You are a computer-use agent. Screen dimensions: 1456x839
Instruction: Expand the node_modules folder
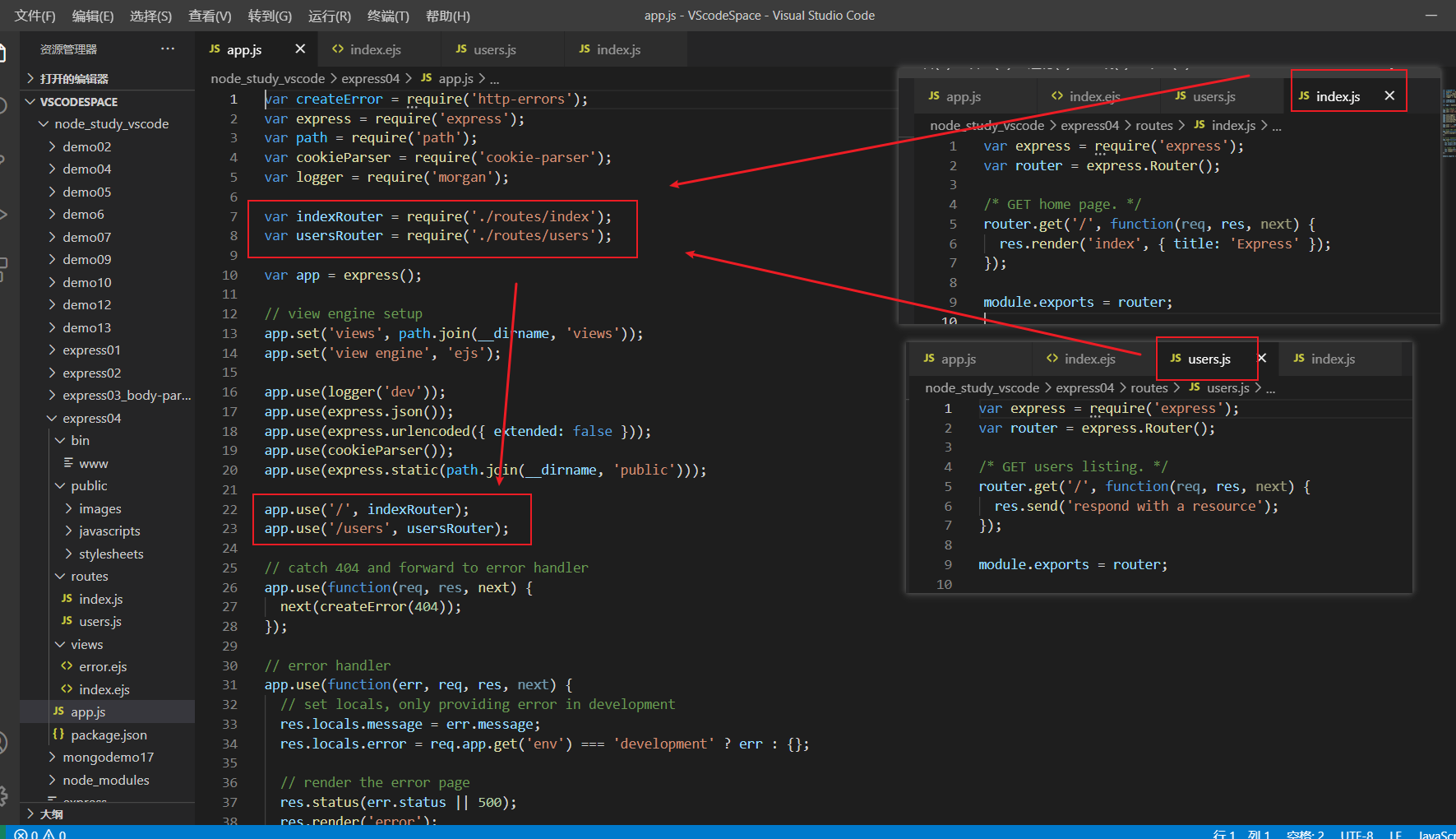107,780
